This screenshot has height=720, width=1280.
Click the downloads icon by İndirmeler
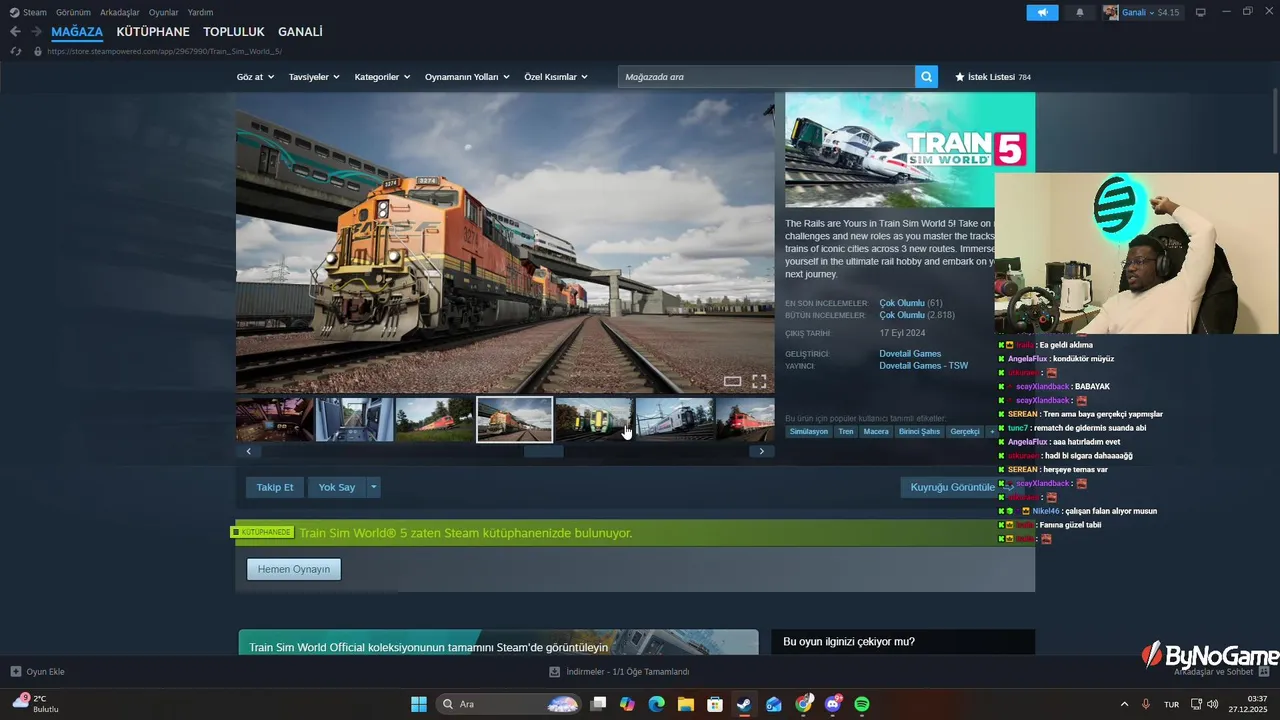[554, 671]
